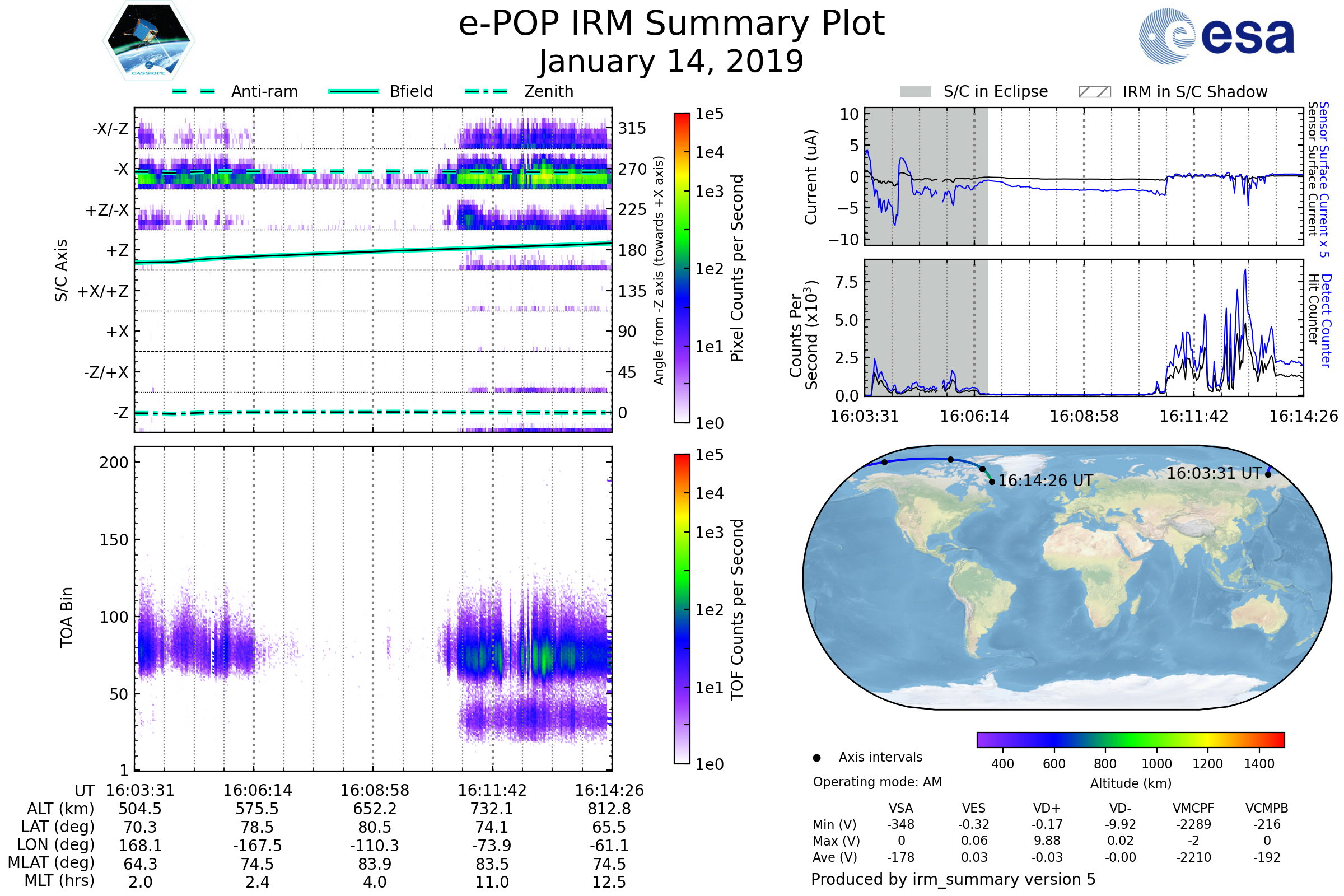Click the Produced by irm_summary version 5 text
Viewport: 1344px width, 896px height.
[953, 879]
